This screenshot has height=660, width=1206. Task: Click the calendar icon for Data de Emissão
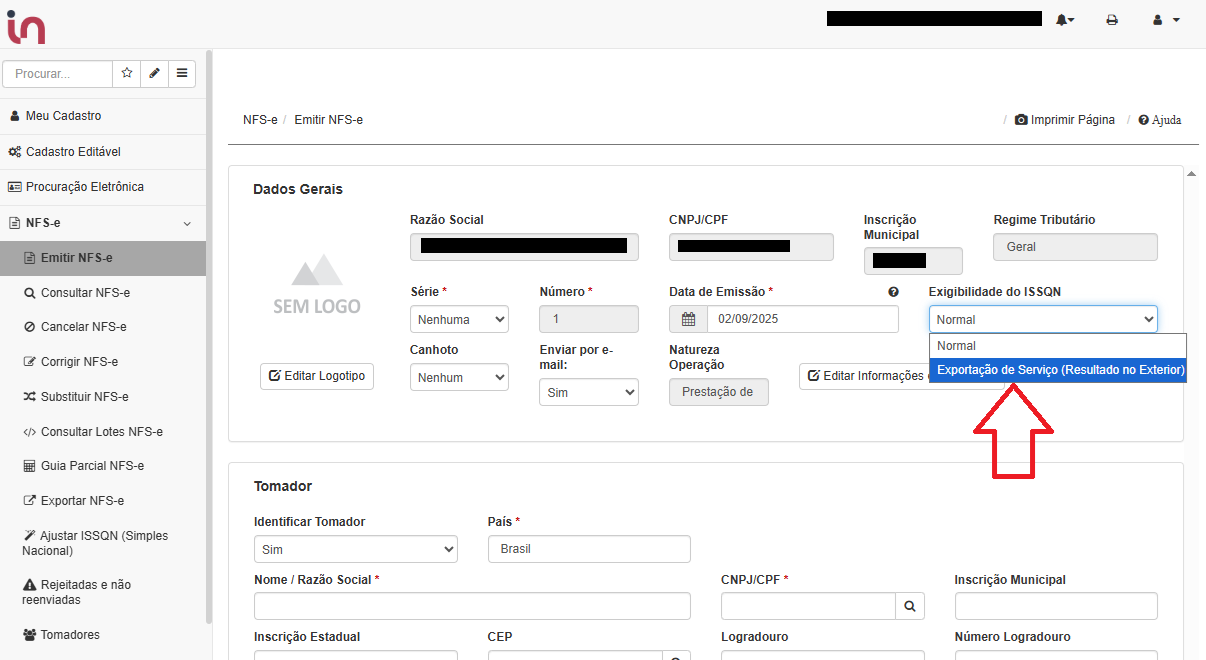coord(688,319)
